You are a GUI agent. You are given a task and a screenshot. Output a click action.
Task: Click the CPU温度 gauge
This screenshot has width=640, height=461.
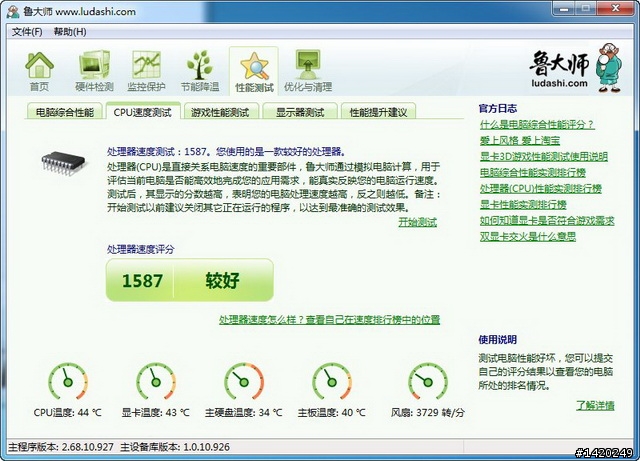click(x=68, y=381)
